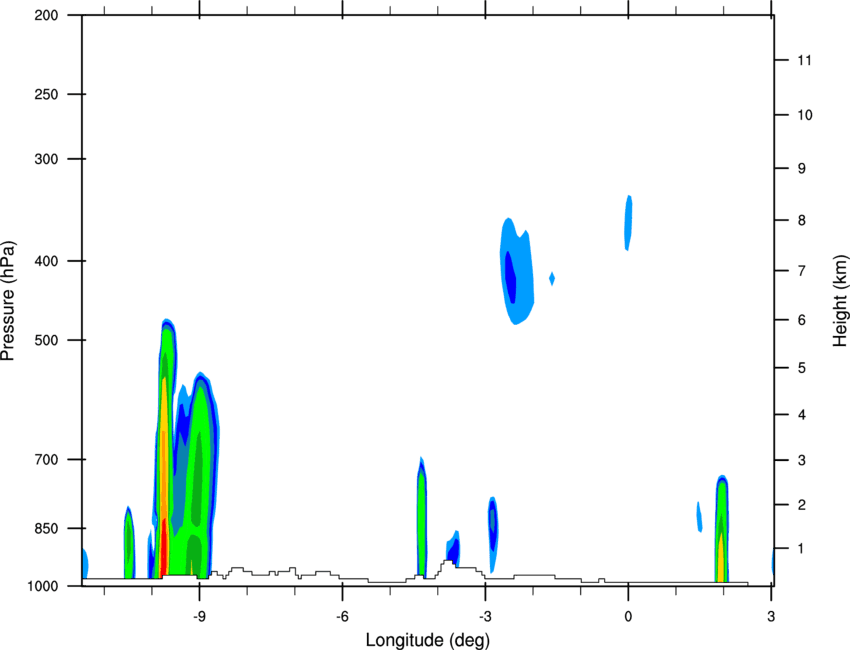
Task: Select the 250 pressure tick label
Action: (x=46, y=94)
